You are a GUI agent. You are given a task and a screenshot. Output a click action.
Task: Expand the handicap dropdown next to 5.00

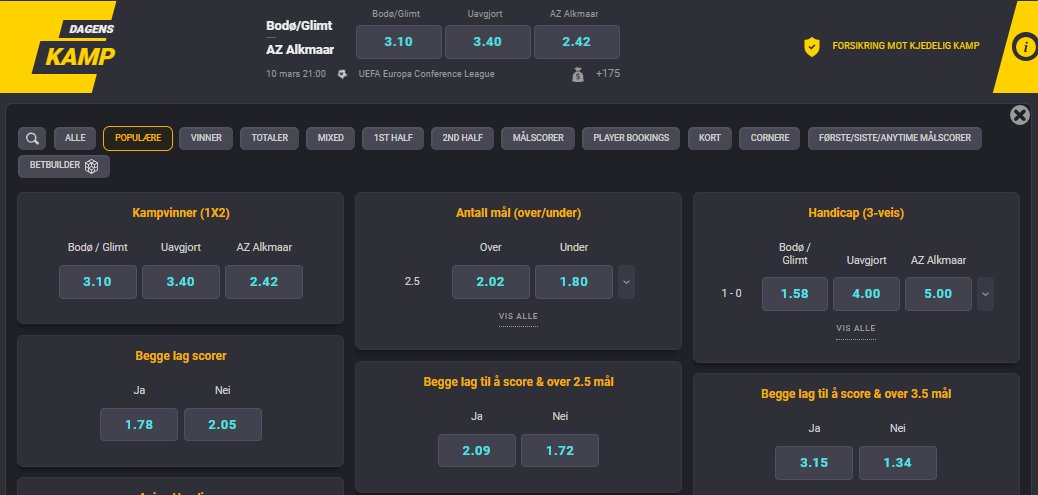pyautogui.click(x=985, y=294)
